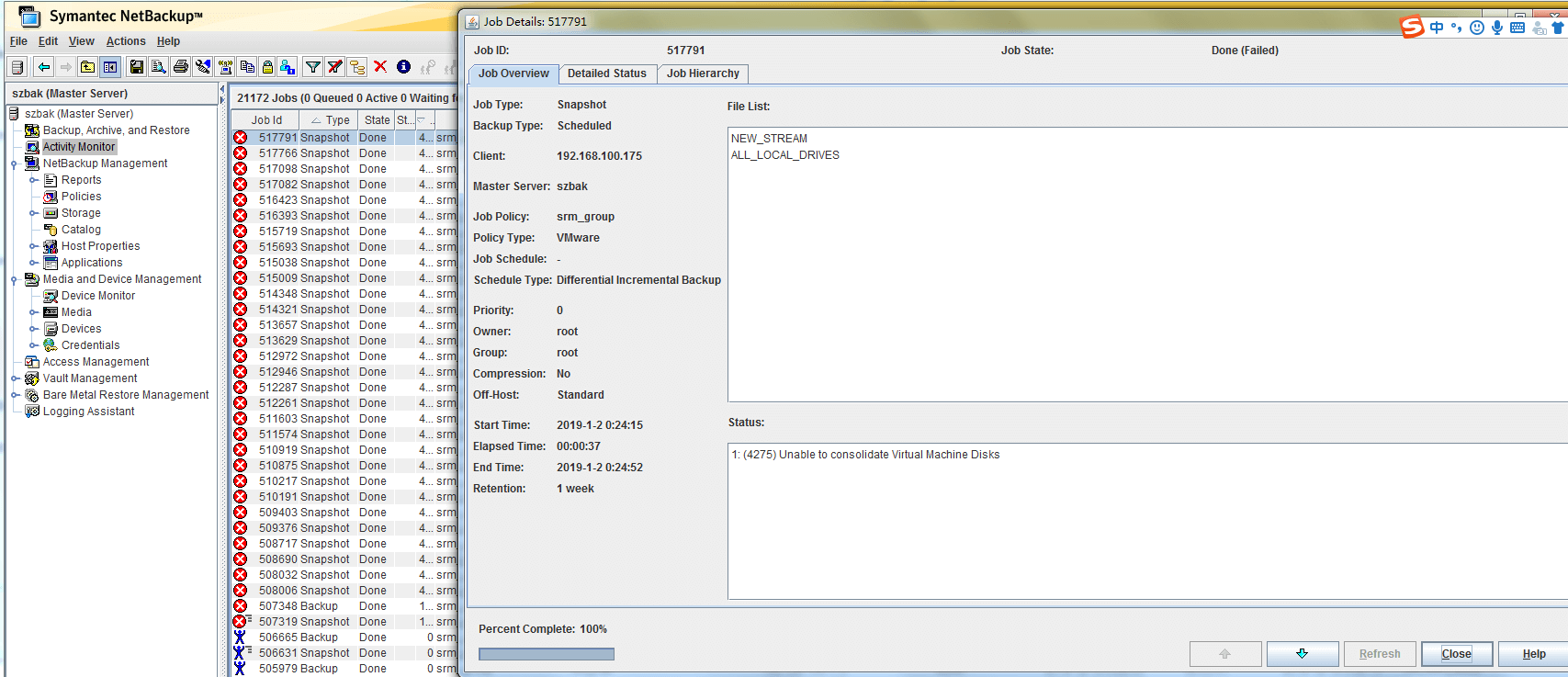The height and width of the screenshot is (677, 1568).
Task: Click the red X delete job icon
Action: pyautogui.click(x=380, y=66)
